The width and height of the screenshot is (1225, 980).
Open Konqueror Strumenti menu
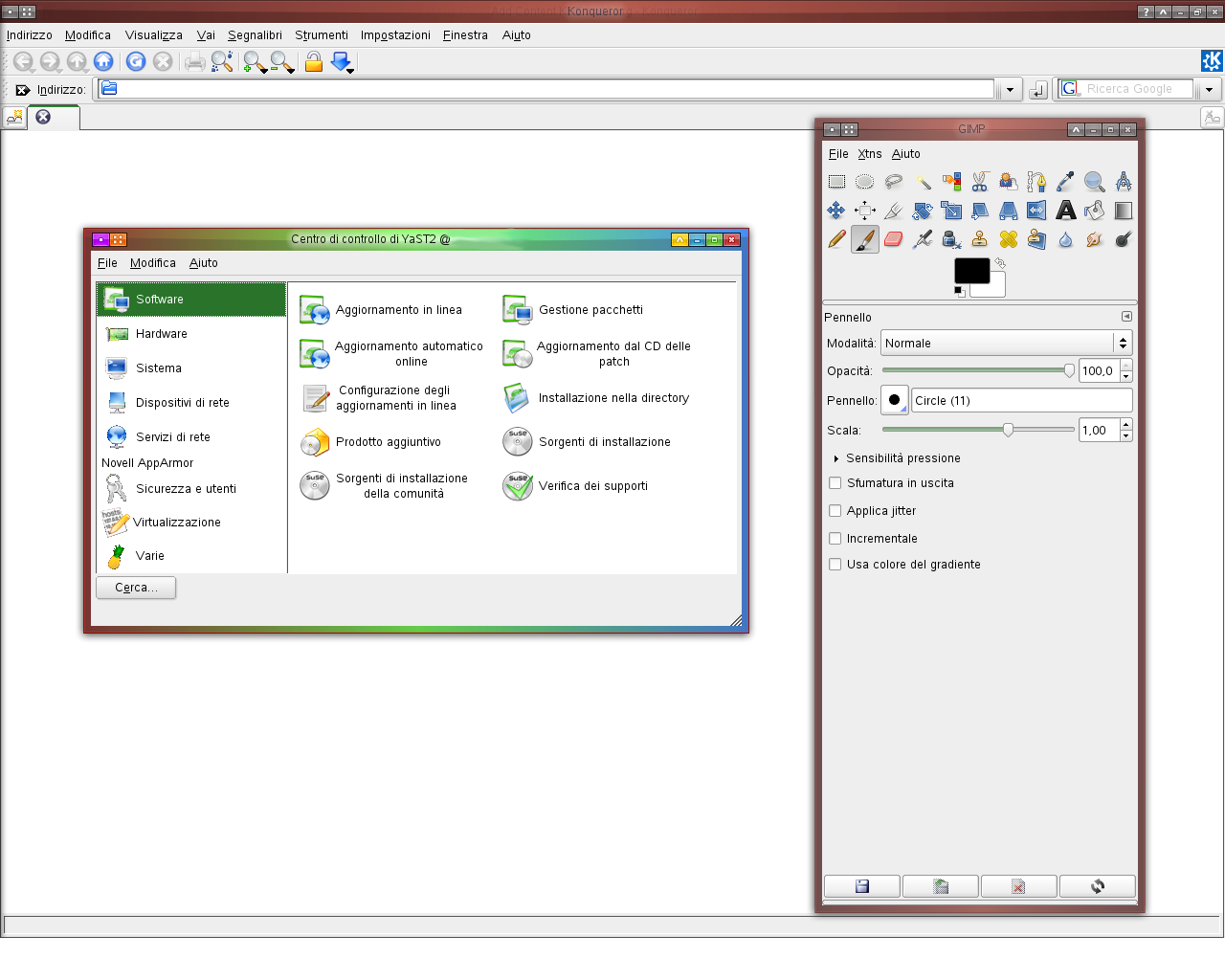click(x=322, y=35)
